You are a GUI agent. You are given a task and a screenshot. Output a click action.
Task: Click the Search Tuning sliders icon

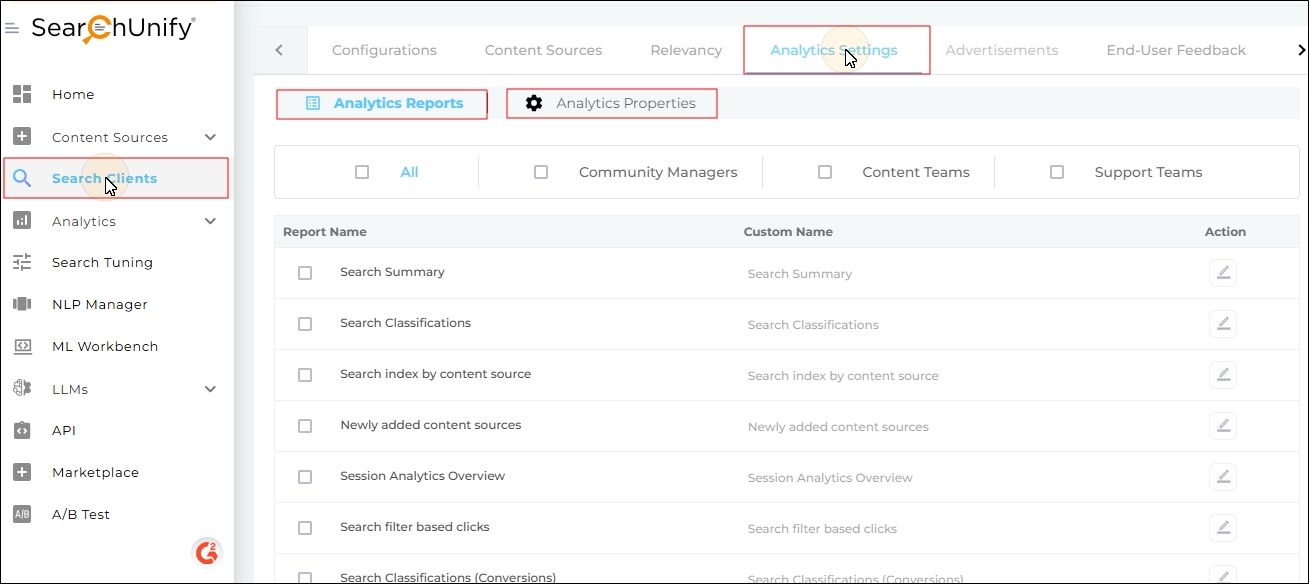pyautogui.click(x=22, y=262)
